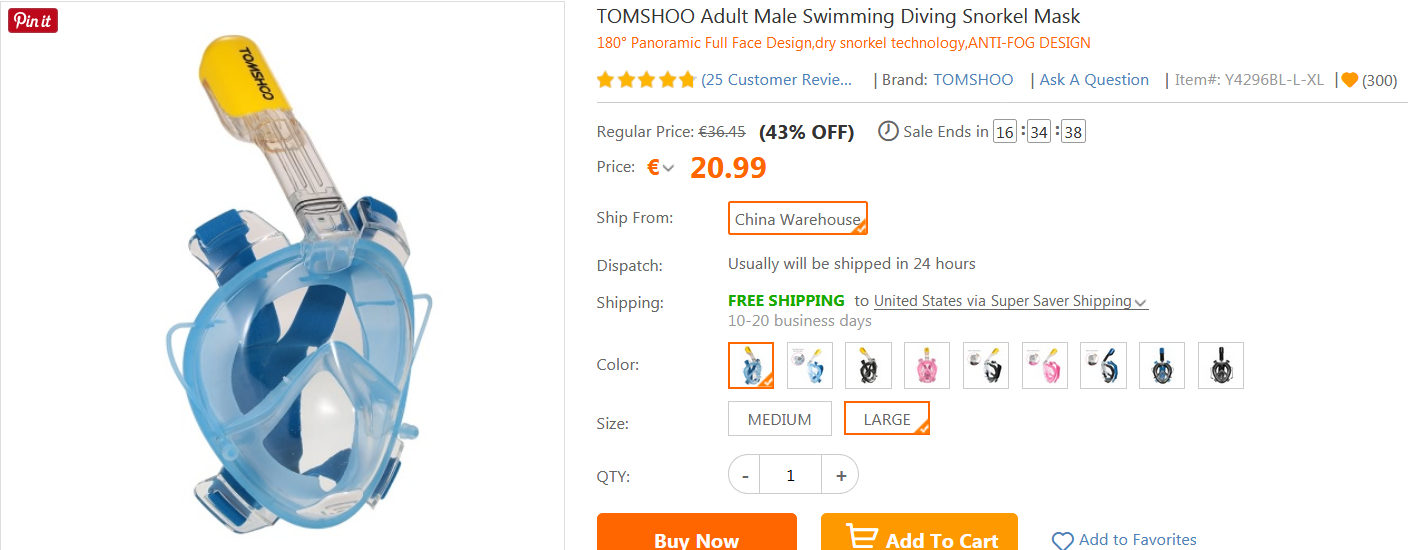1408x550 pixels.
Task: Open the 25 Customer Reviews link
Action: click(777, 80)
